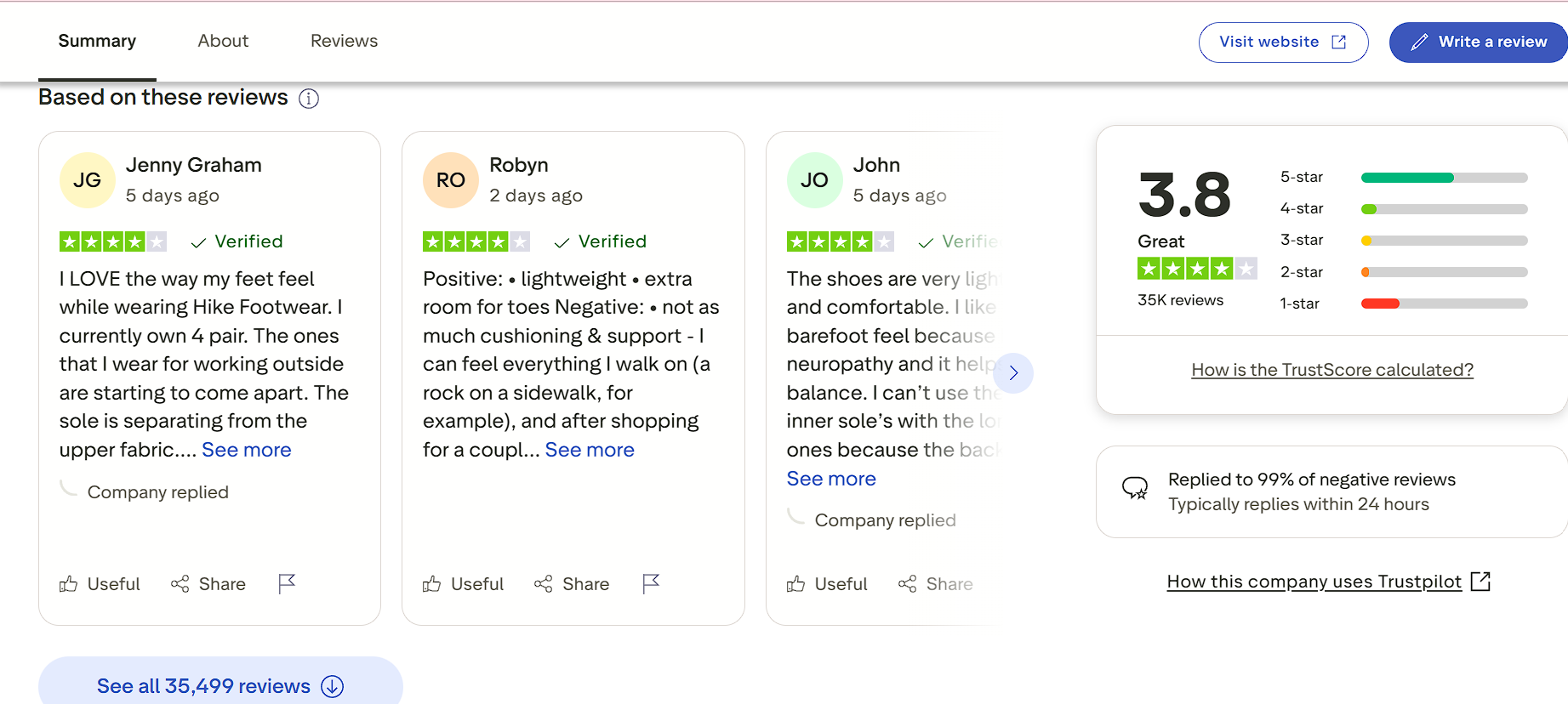Open the Reviews tab
The image size is (1568, 704).
point(344,41)
